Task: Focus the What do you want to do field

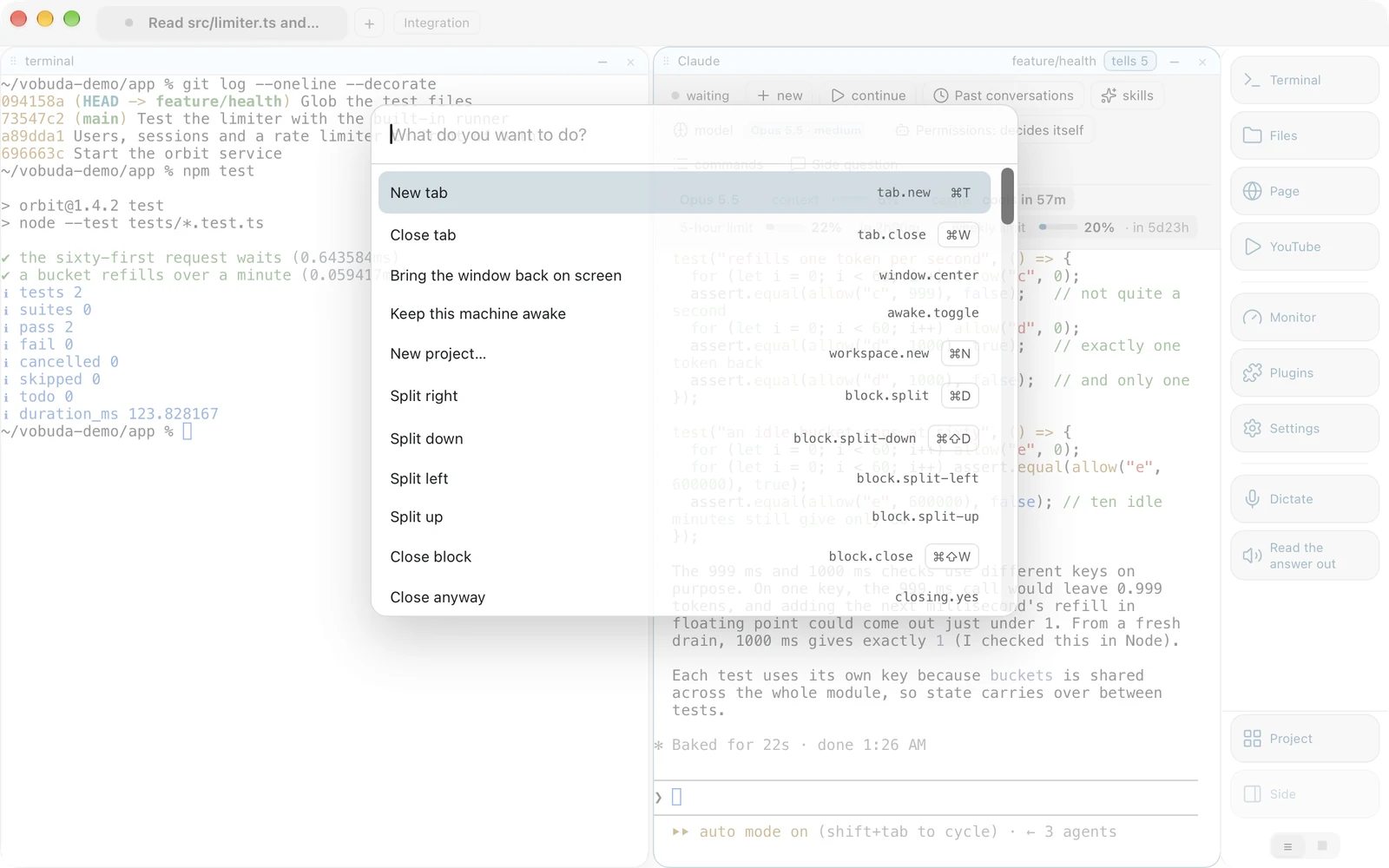Action: coord(693,135)
